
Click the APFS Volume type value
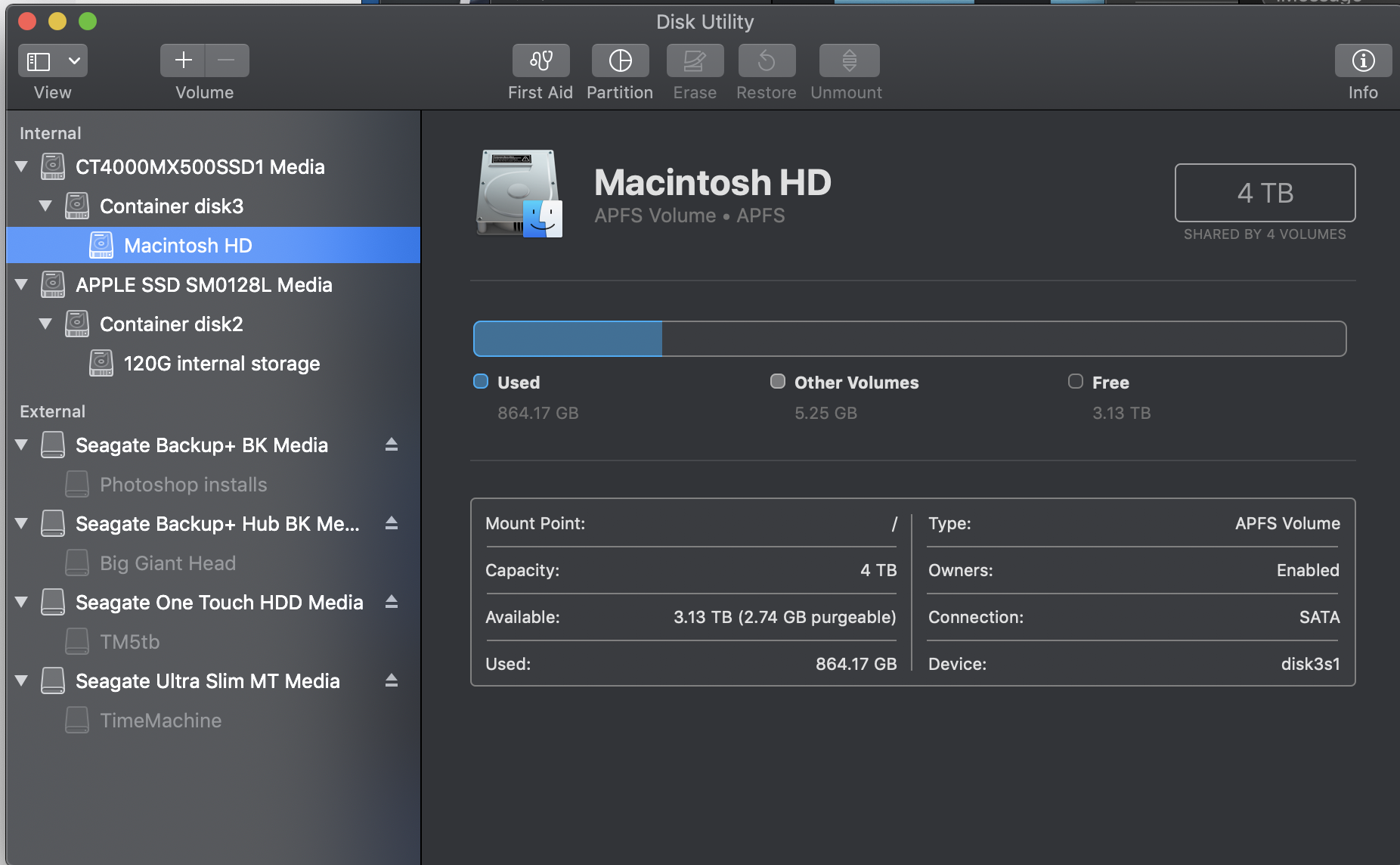click(1287, 523)
